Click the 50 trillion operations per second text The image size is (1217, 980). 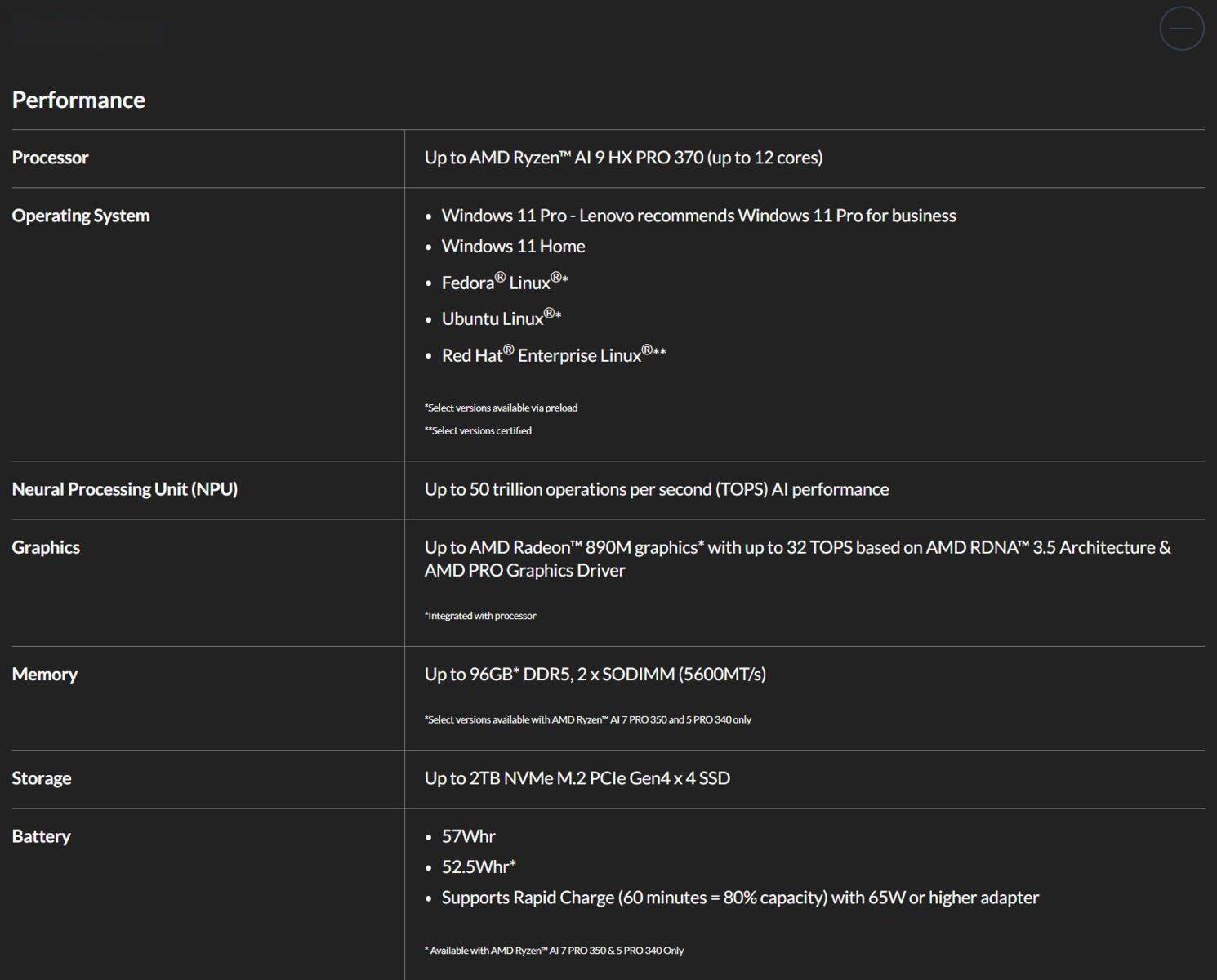pos(657,489)
